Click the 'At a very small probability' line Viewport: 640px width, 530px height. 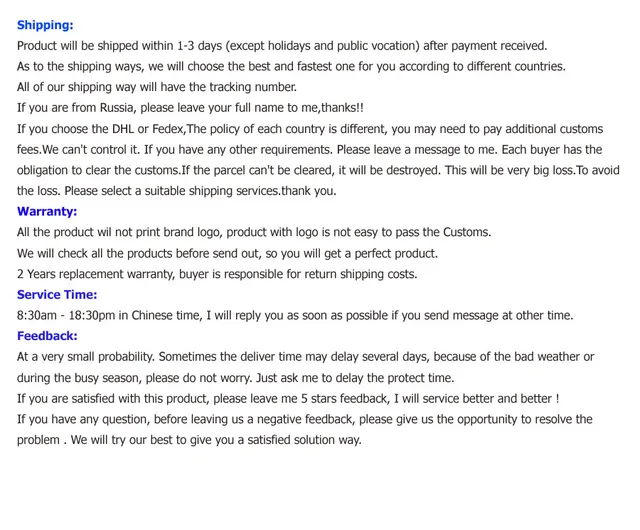(x=305, y=357)
